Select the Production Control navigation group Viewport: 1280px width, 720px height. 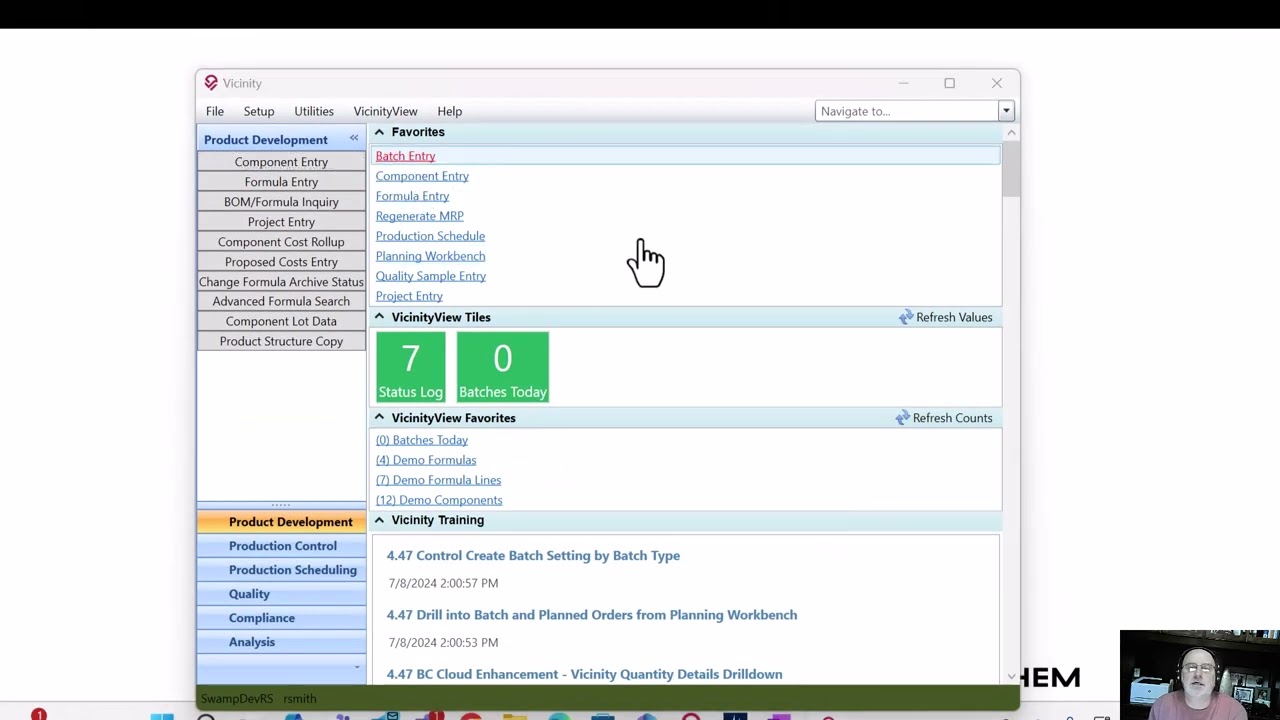(282, 546)
